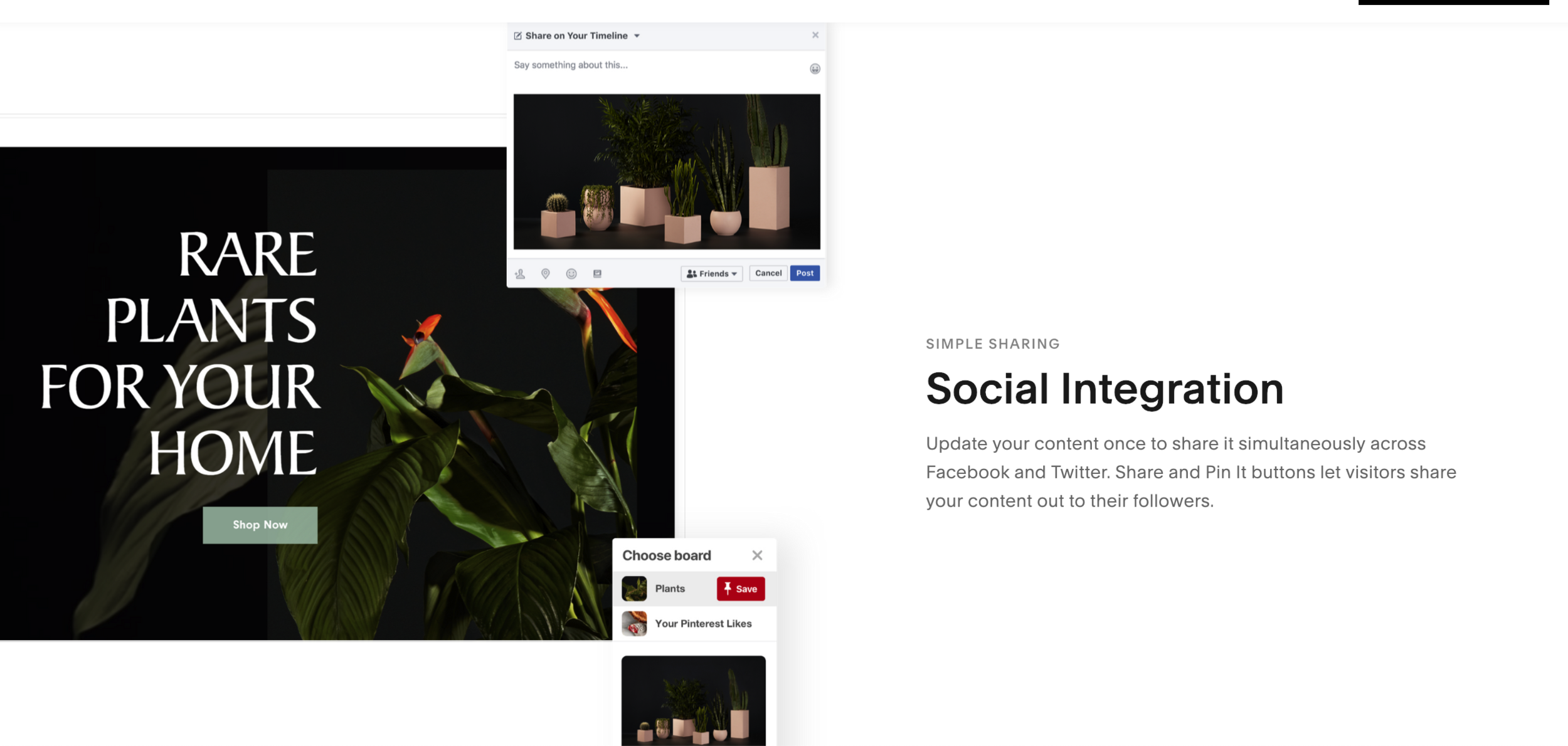Expand the Friends audience selector

712,274
